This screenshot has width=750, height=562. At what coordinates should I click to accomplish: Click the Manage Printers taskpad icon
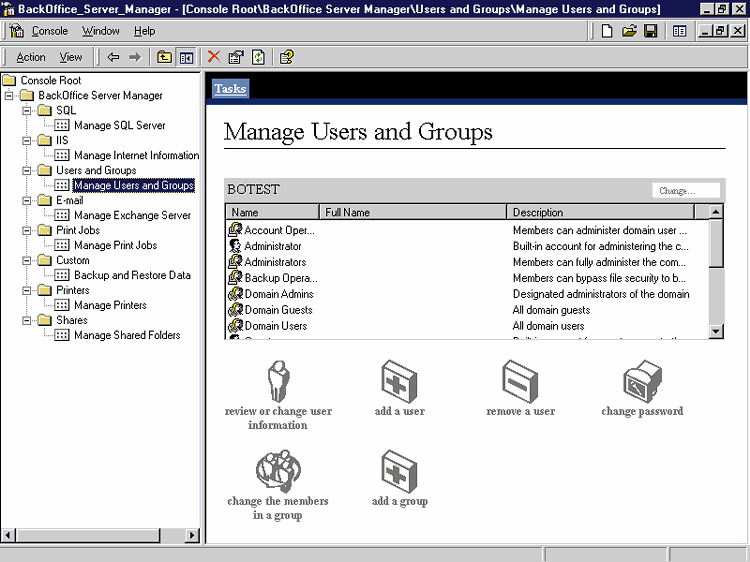(x=62, y=305)
